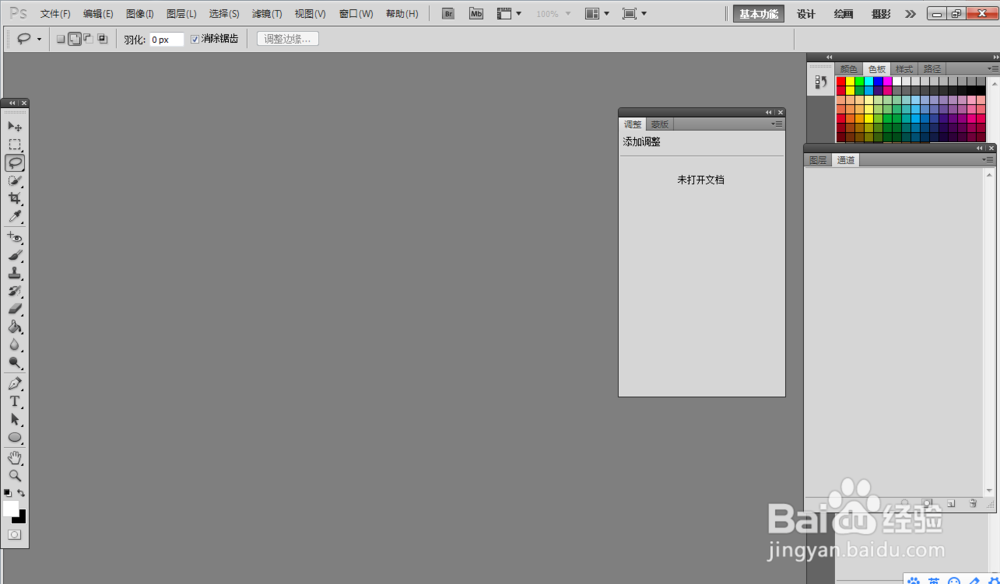Image resolution: width=1000 pixels, height=584 pixels.
Task: Select the Quick Selection tool
Action: [x=15, y=181]
